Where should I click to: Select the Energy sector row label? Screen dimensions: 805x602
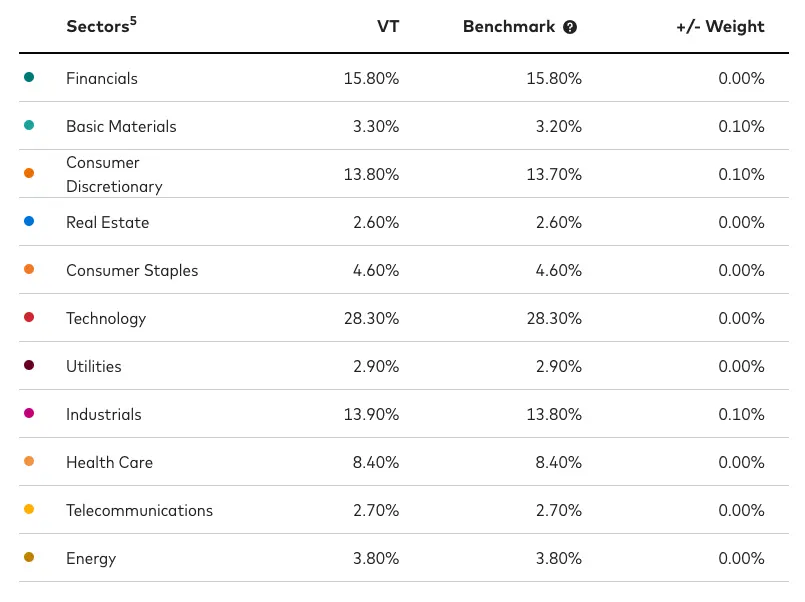pos(91,558)
